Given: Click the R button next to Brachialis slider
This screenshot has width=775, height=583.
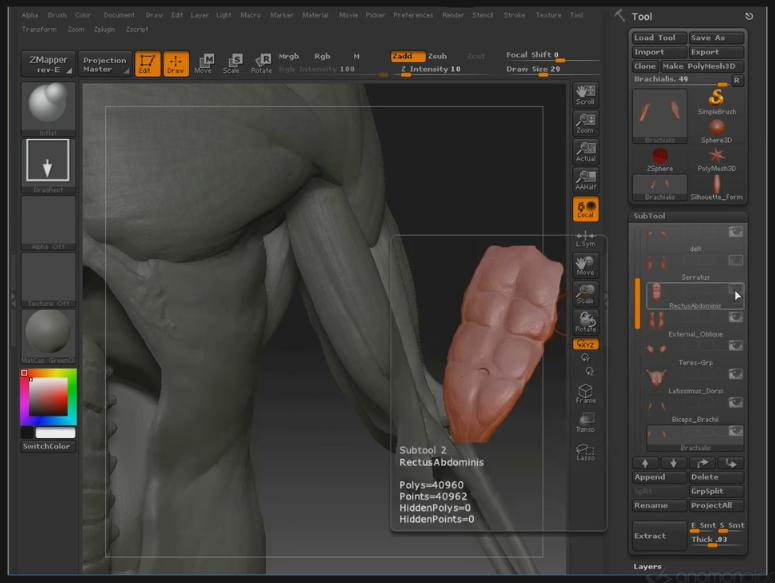Looking at the screenshot, I should (736, 80).
